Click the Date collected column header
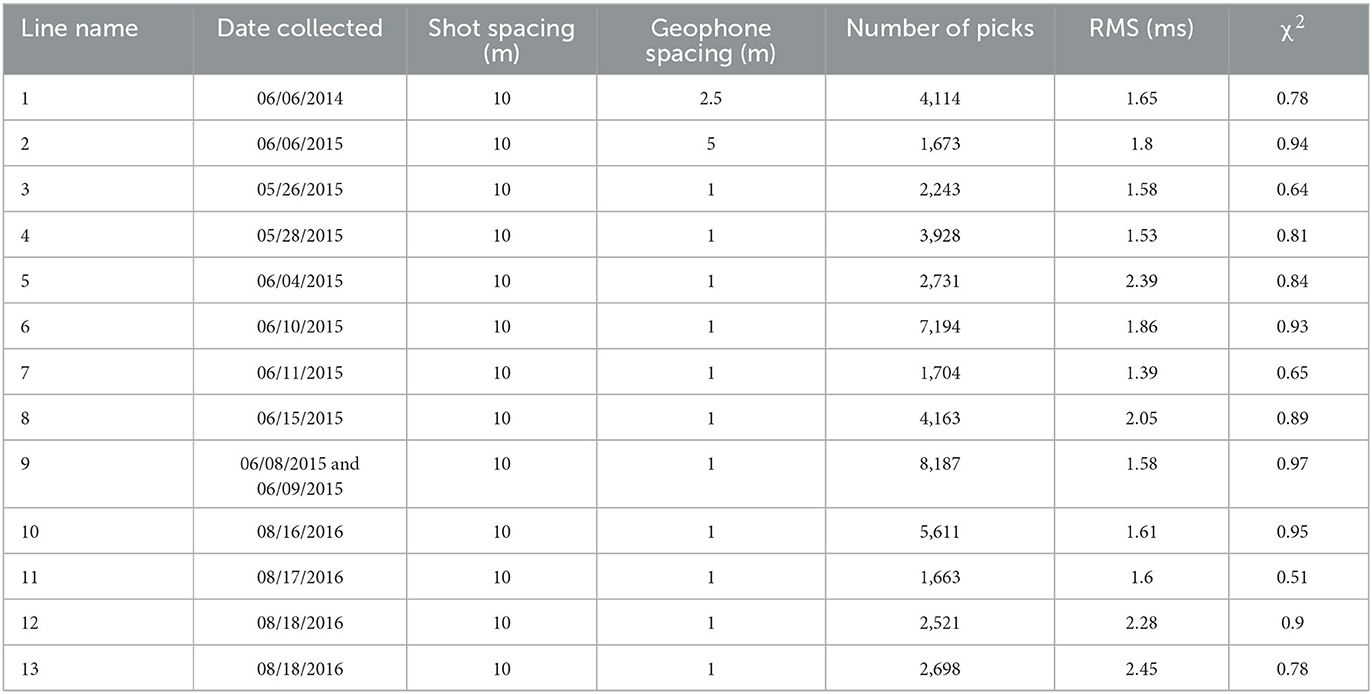The image size is (1372, 694). tap(300, 28)
